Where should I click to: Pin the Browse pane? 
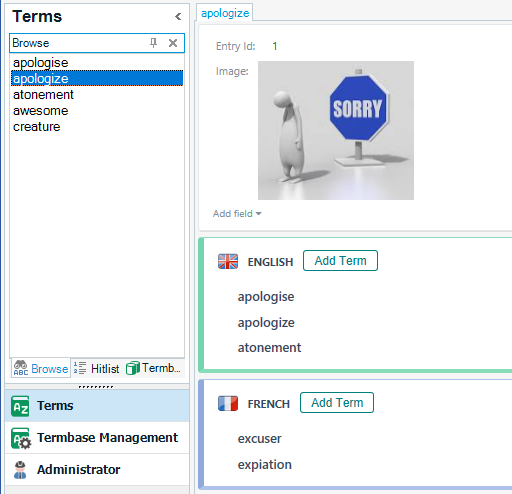pos(153,43)
